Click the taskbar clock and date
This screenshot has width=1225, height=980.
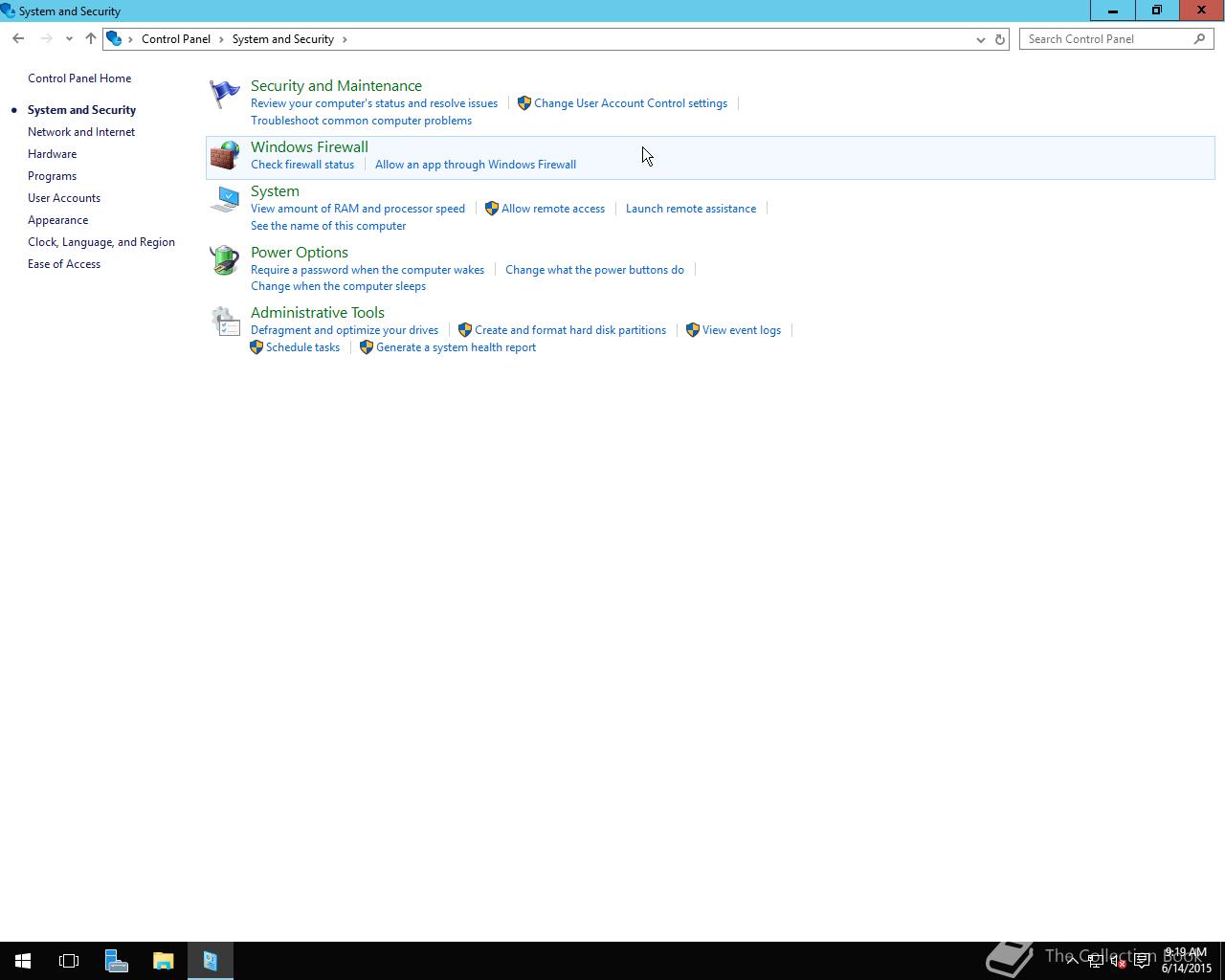(1187, 961)
